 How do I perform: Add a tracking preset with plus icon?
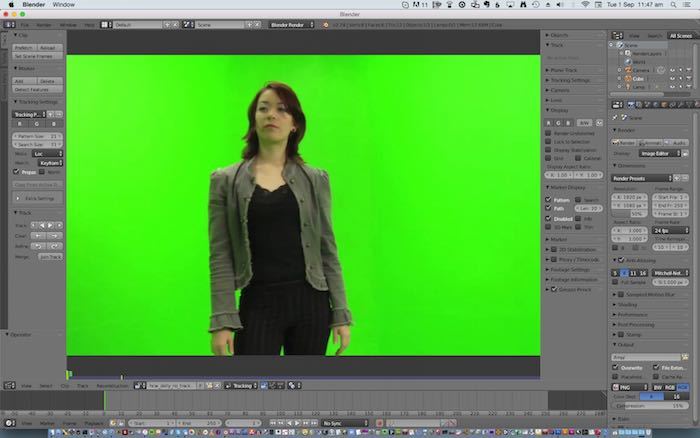(x=51, y=115)
